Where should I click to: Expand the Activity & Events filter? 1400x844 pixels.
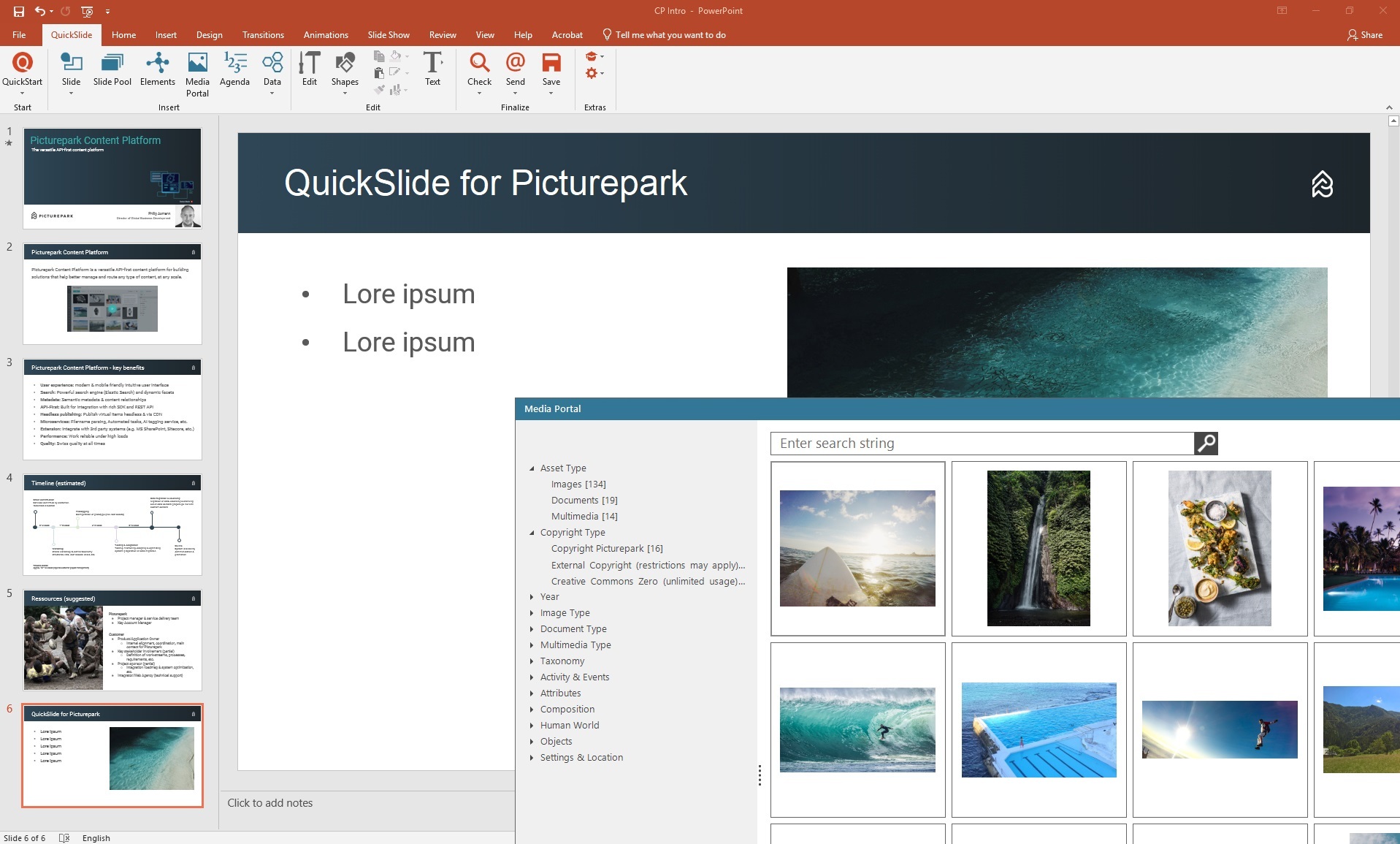(x=532, y=677)
